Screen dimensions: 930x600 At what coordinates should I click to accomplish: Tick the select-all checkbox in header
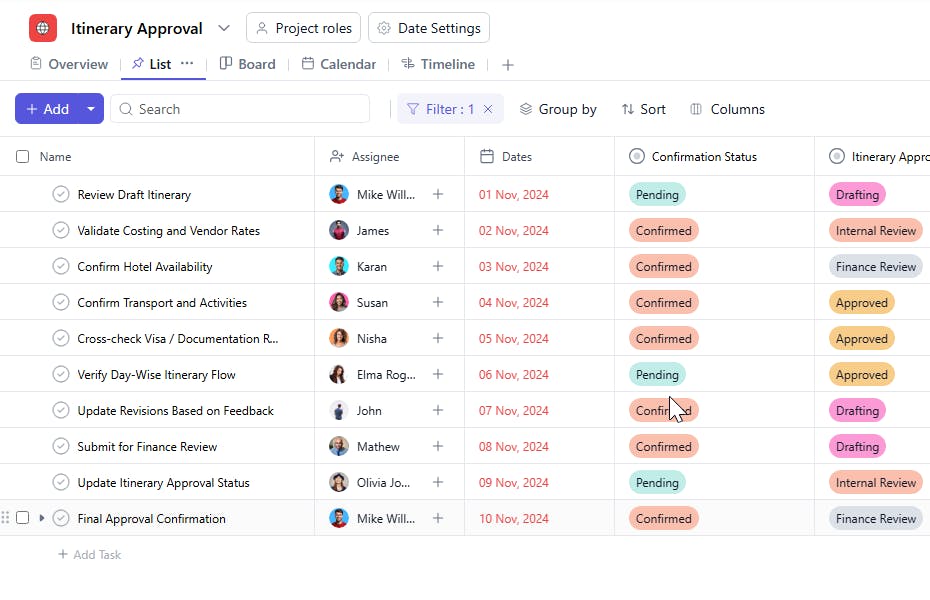tap(23, 157)
